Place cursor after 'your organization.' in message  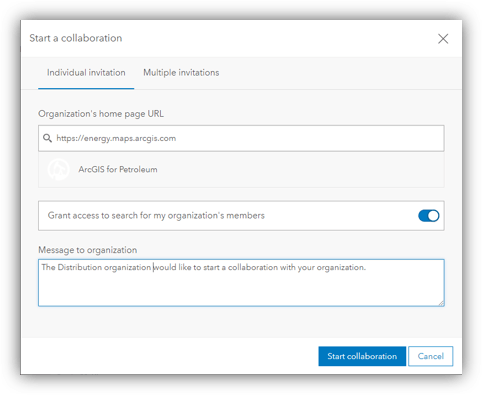[367, 267]
